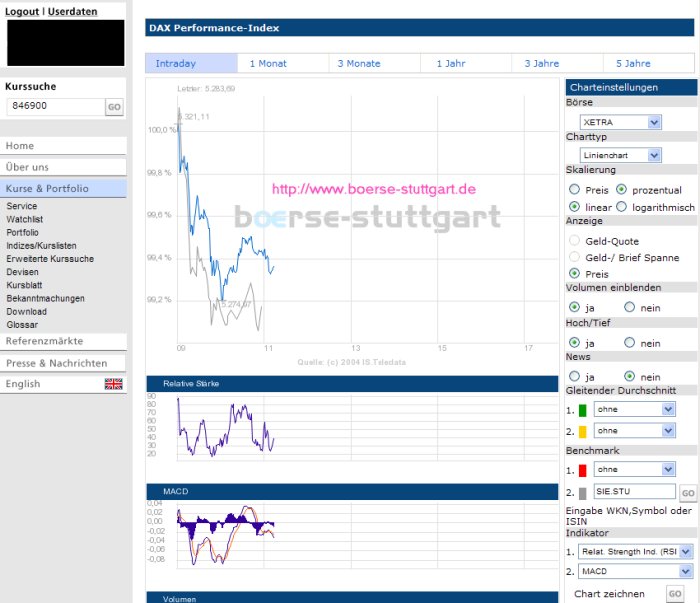
Task: Open first Benchmark ohne dropdown
Action: click(x=634, y=470)
